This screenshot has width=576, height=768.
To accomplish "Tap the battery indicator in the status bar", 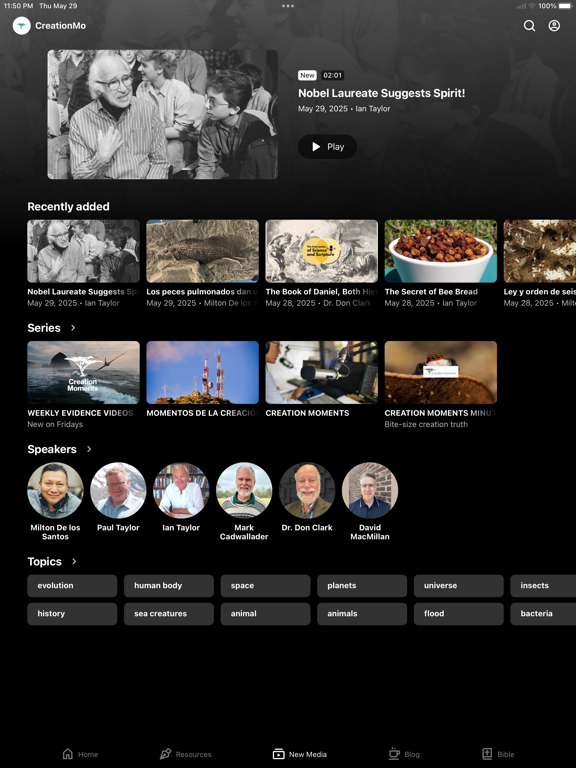I will pyautogui.click(x=564, y=6).
